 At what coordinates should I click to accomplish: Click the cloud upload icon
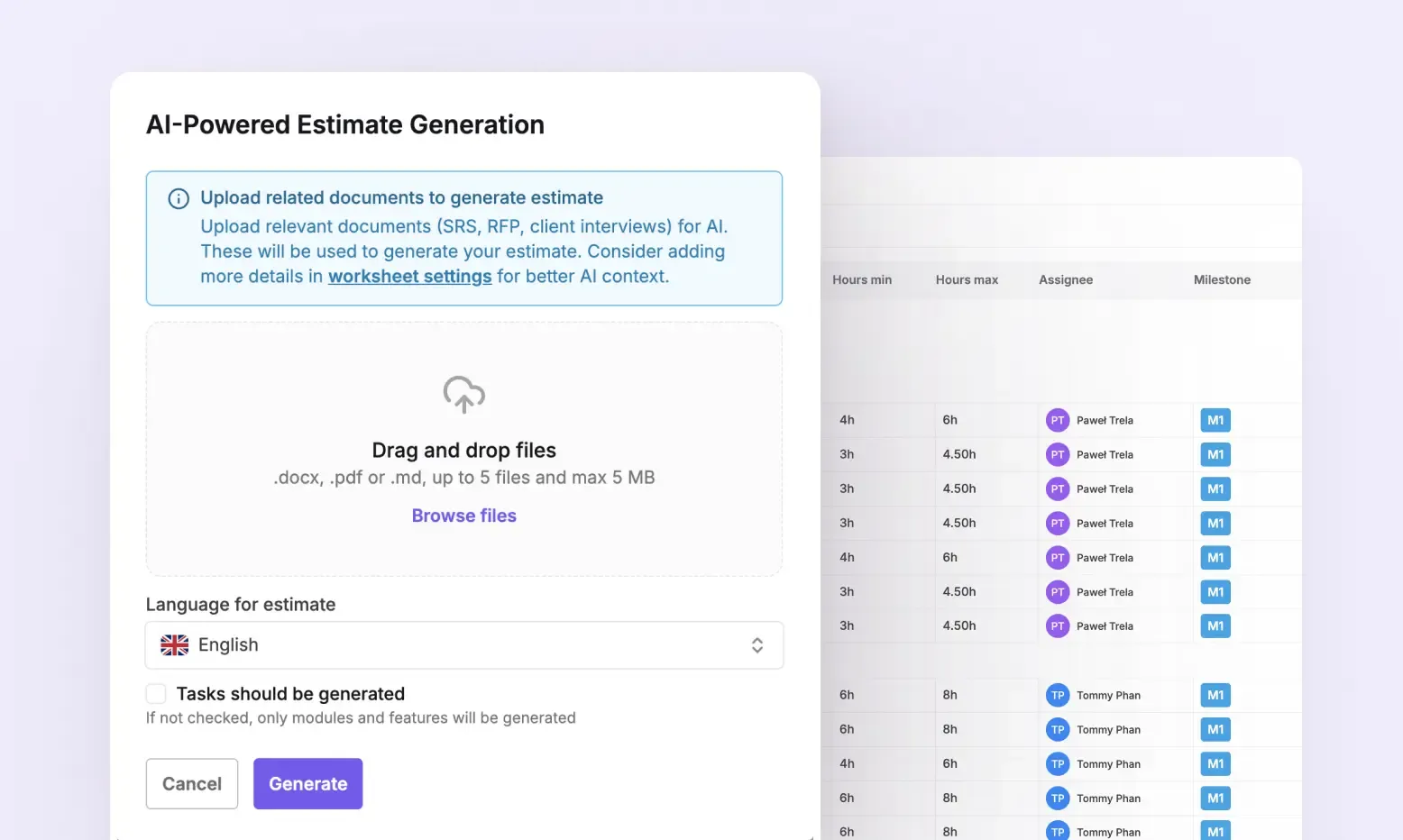pos(464,395)
